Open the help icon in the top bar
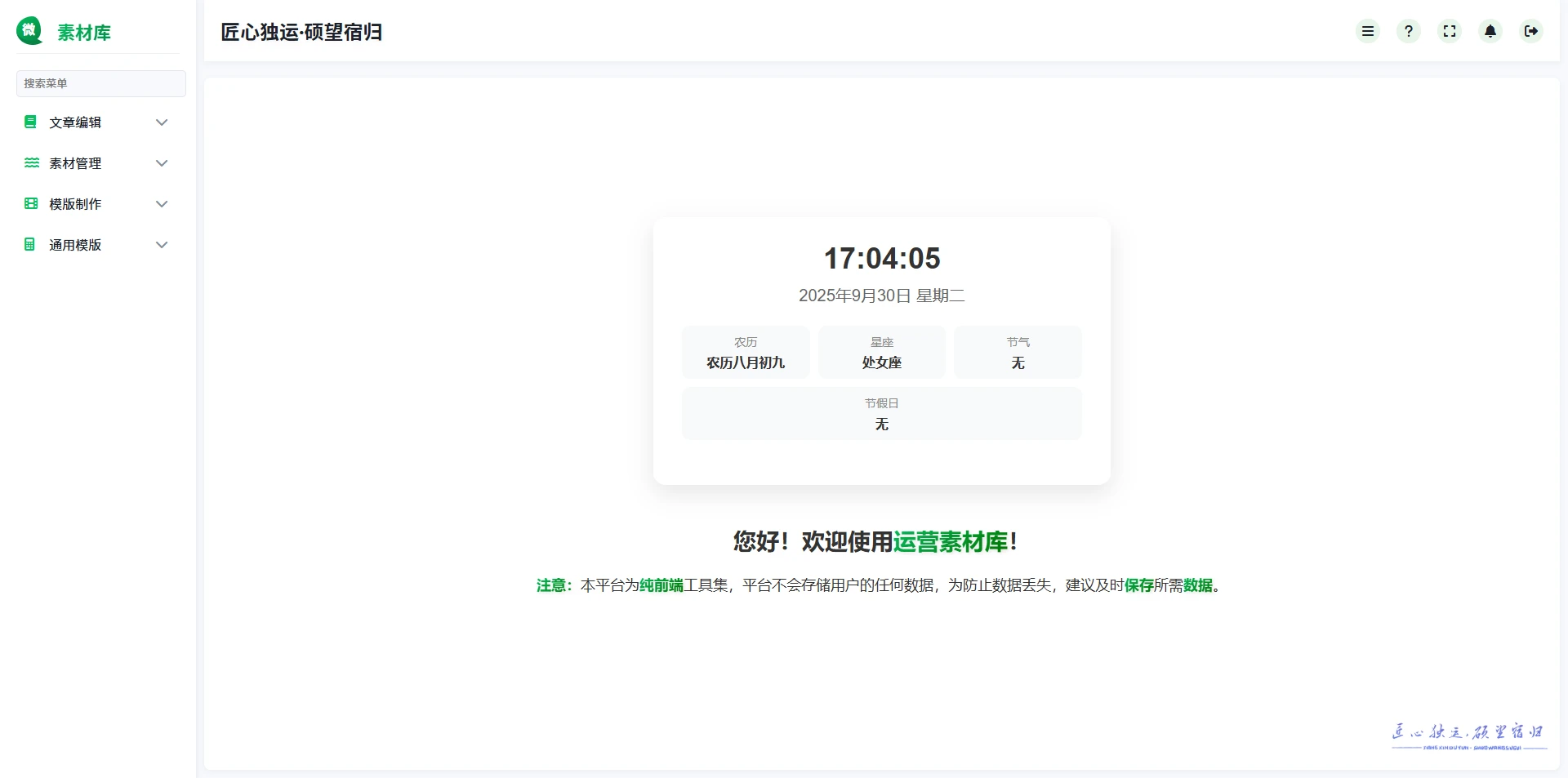Viewport: 1568px width, 778px height. 1408,31
